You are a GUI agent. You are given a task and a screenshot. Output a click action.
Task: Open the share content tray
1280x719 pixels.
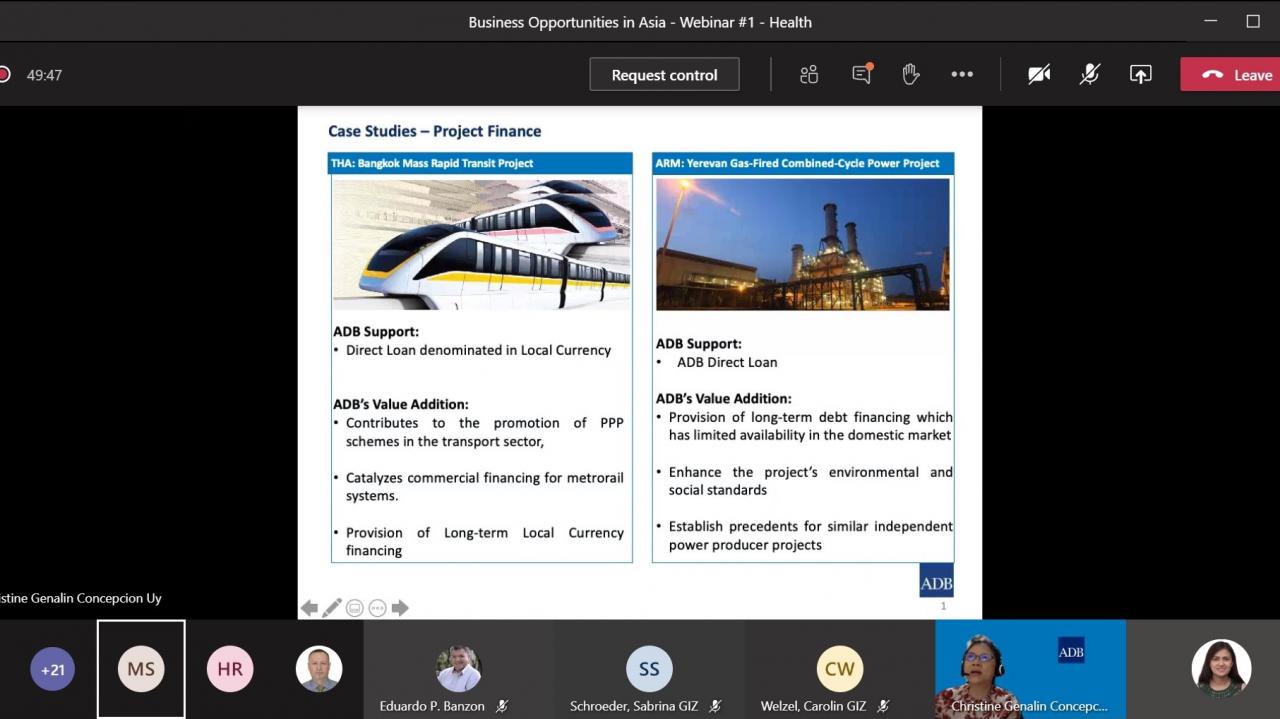tap(1140, 74)
